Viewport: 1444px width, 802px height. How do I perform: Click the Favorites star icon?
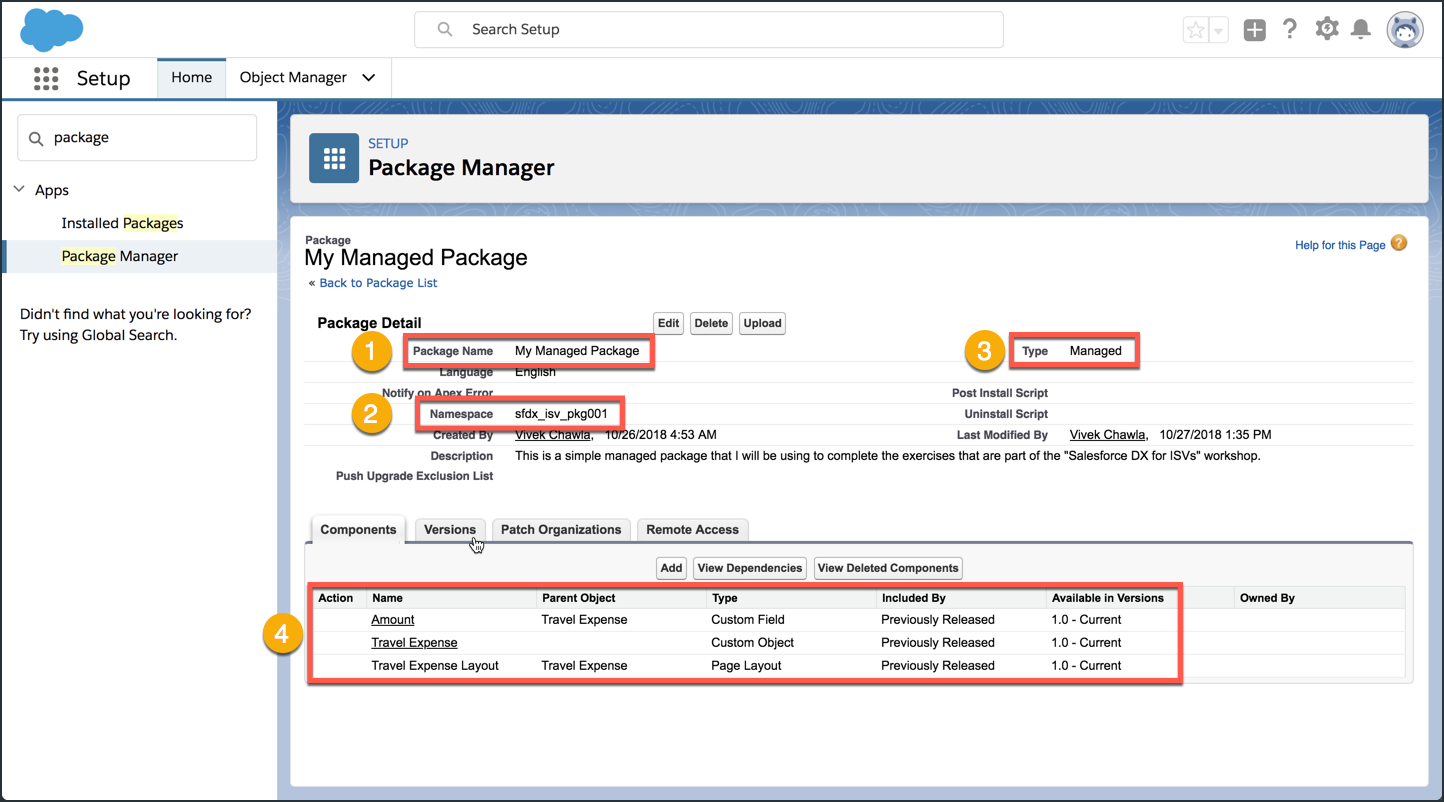tap(1196, 30)
